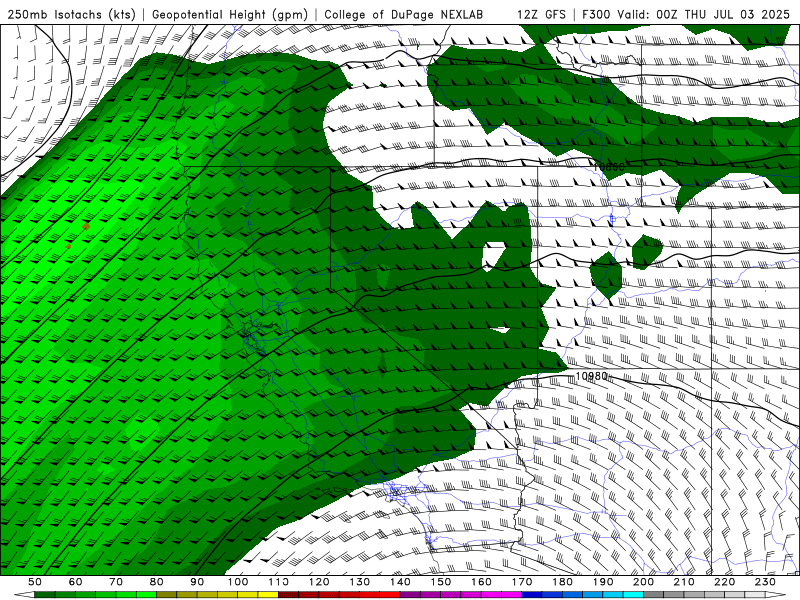Click the "F300" forecast hour label
The width and height of the screenshot is (800, 600).
click(x=596, y=14)
